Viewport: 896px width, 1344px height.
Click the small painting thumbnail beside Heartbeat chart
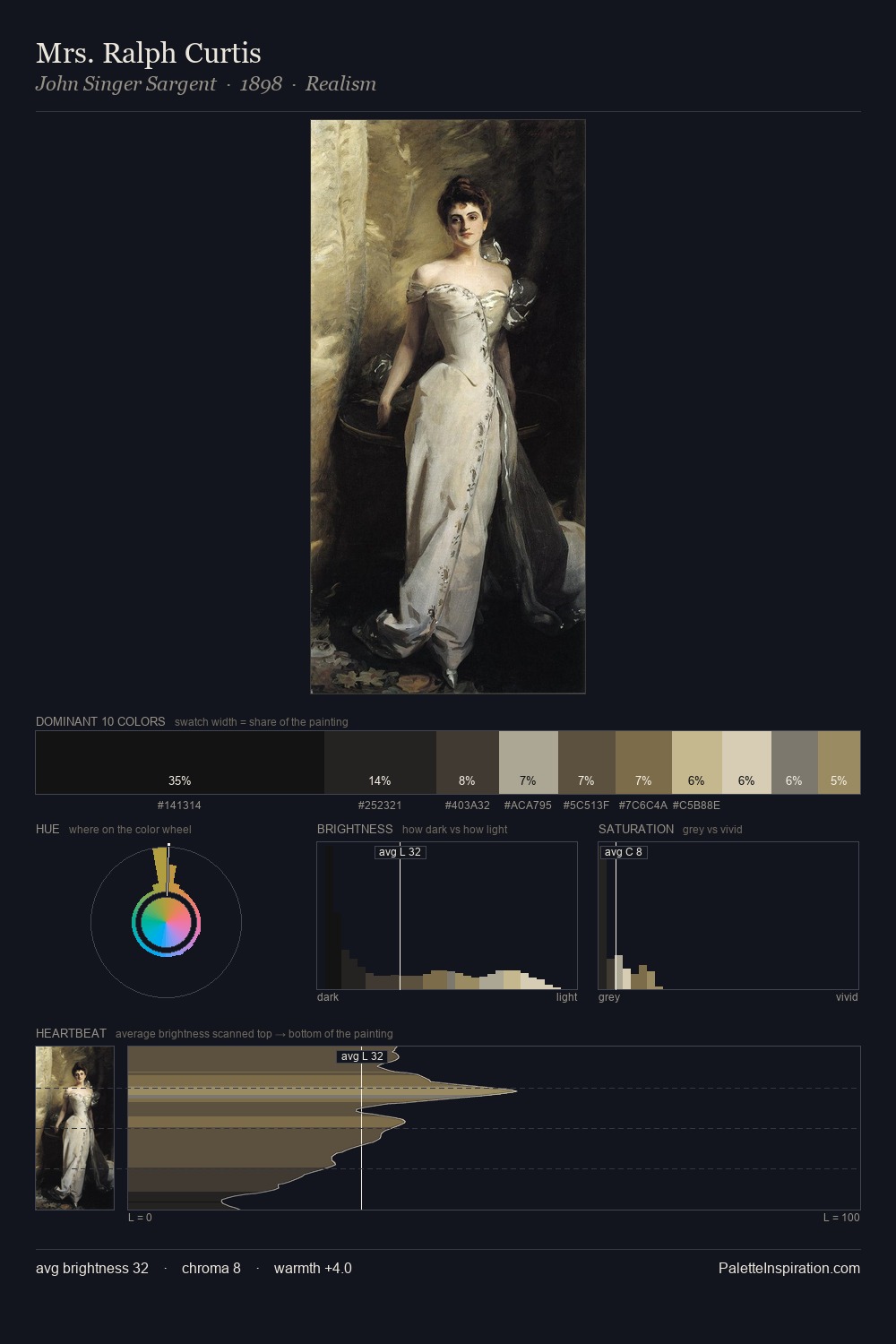[75, 1128]
